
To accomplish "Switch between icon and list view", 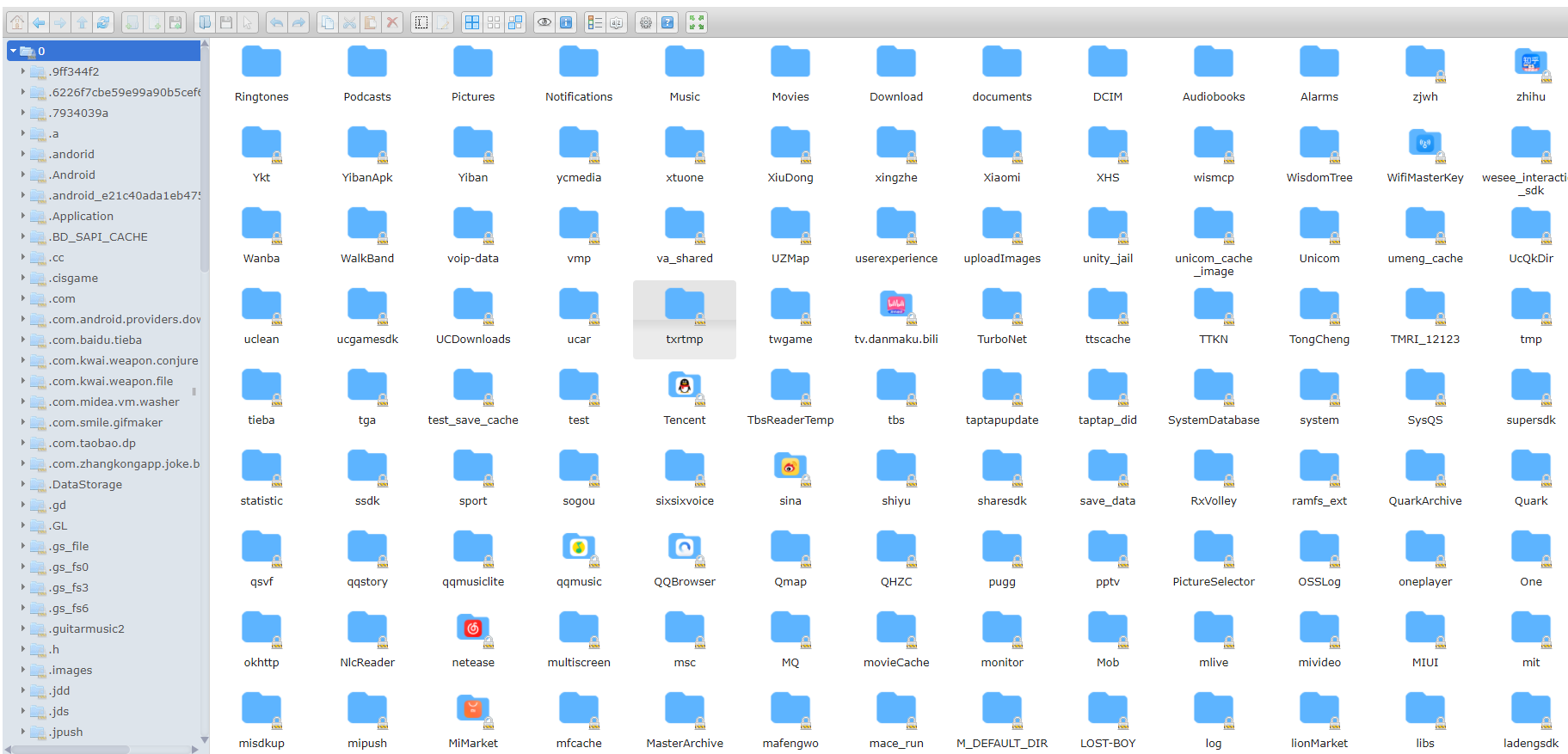I will tap(594, 22).
